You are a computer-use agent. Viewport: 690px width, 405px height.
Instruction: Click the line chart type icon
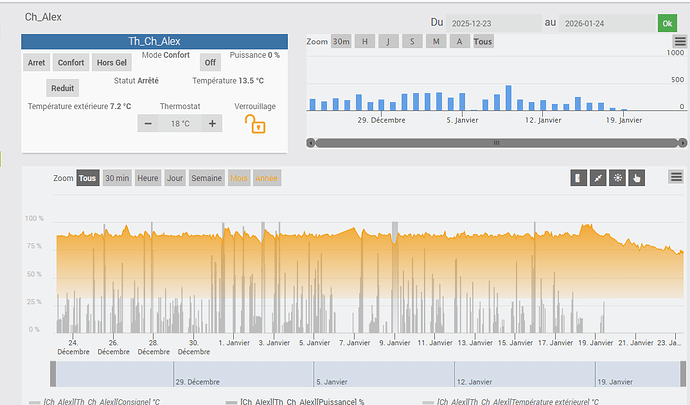[598, 178]
